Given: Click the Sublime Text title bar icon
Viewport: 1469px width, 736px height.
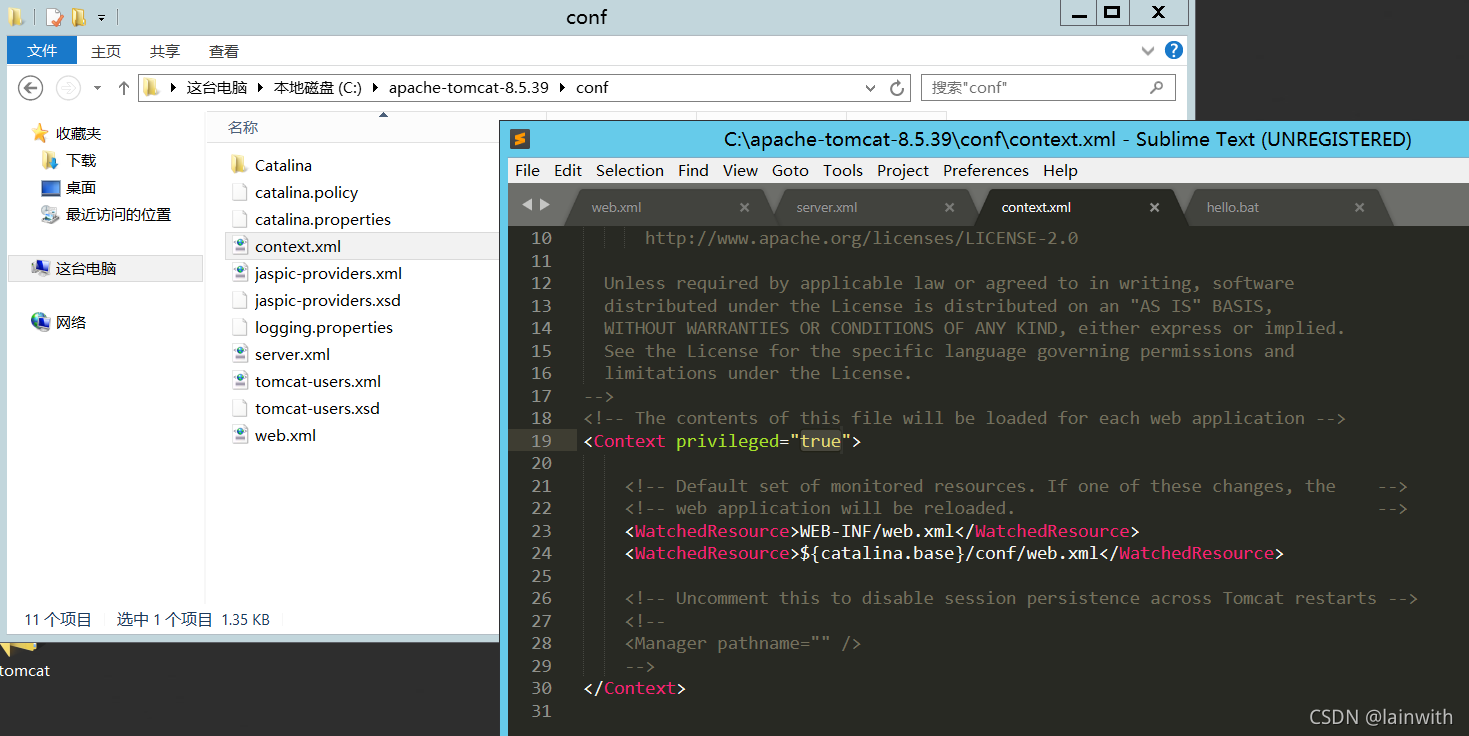Looking at the screenshot, I should 519,139.
